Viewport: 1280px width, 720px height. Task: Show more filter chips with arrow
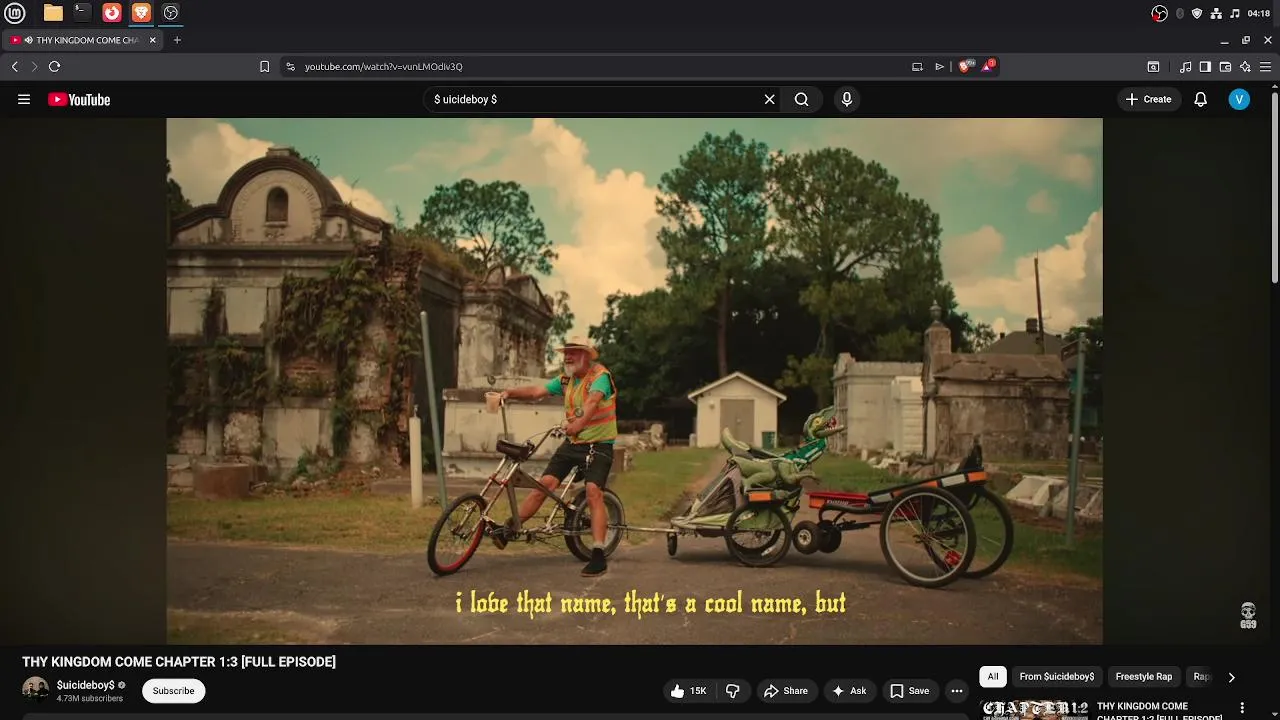(x=1231, y=677)
